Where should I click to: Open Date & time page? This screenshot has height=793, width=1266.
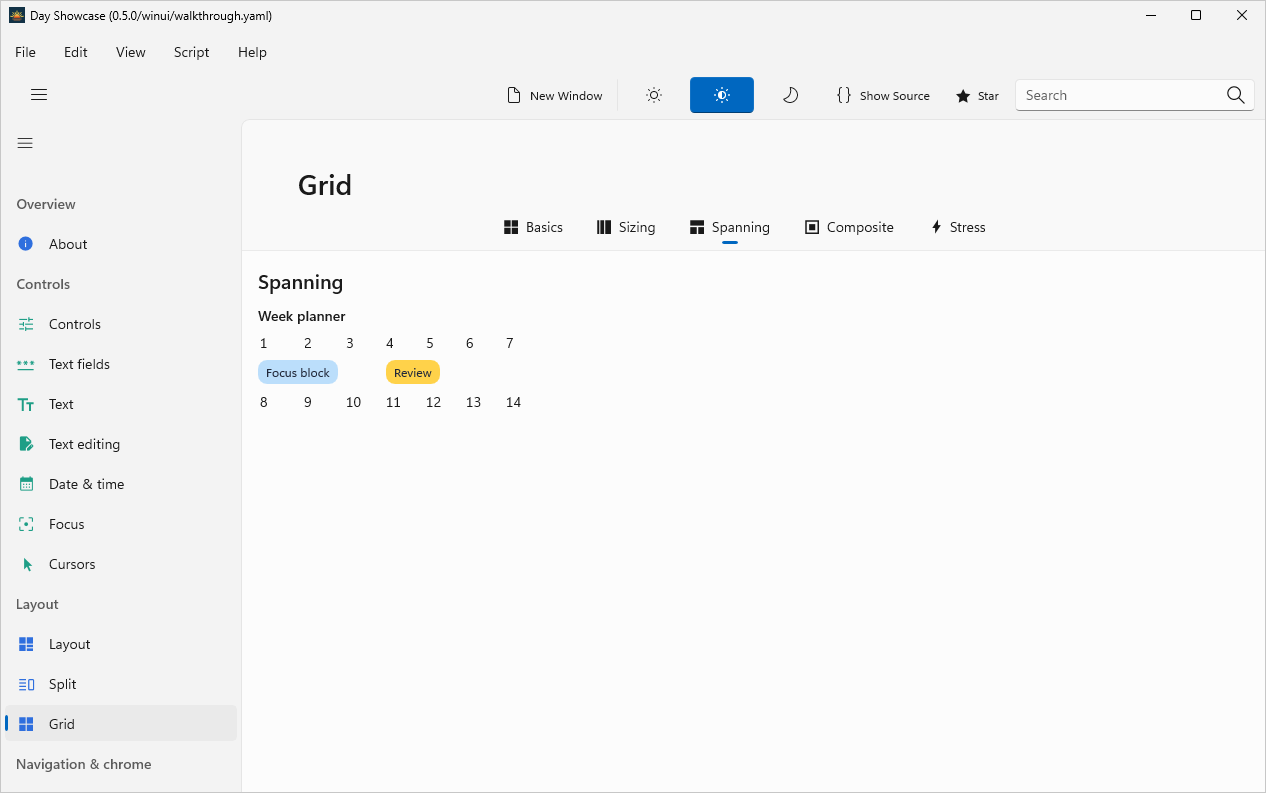[120, 484]
